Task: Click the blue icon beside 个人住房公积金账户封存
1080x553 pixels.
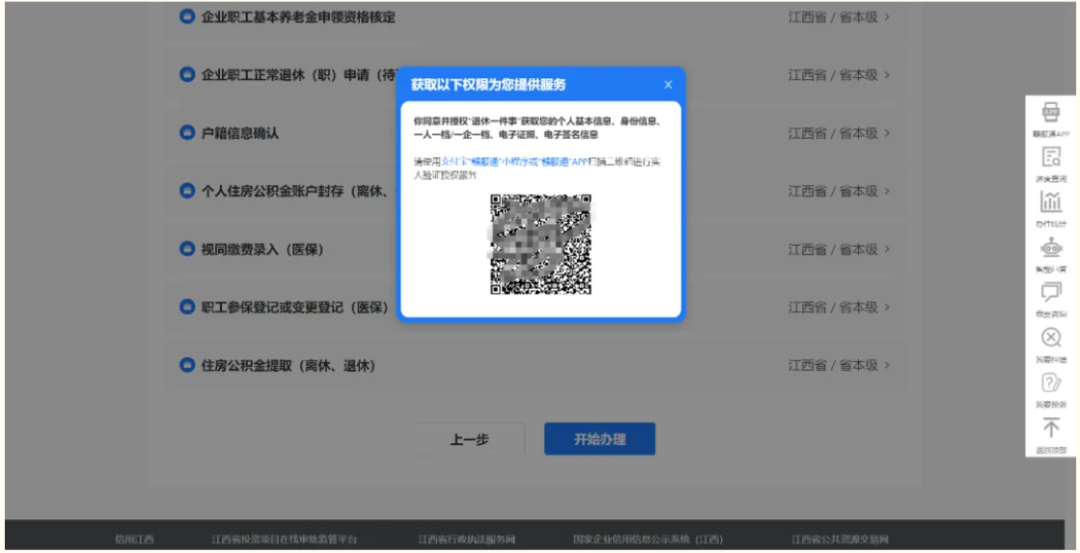Action: click(x=187, y=191)
